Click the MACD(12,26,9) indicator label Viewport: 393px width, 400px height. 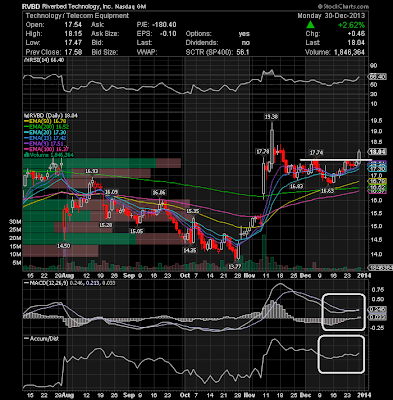49,283
